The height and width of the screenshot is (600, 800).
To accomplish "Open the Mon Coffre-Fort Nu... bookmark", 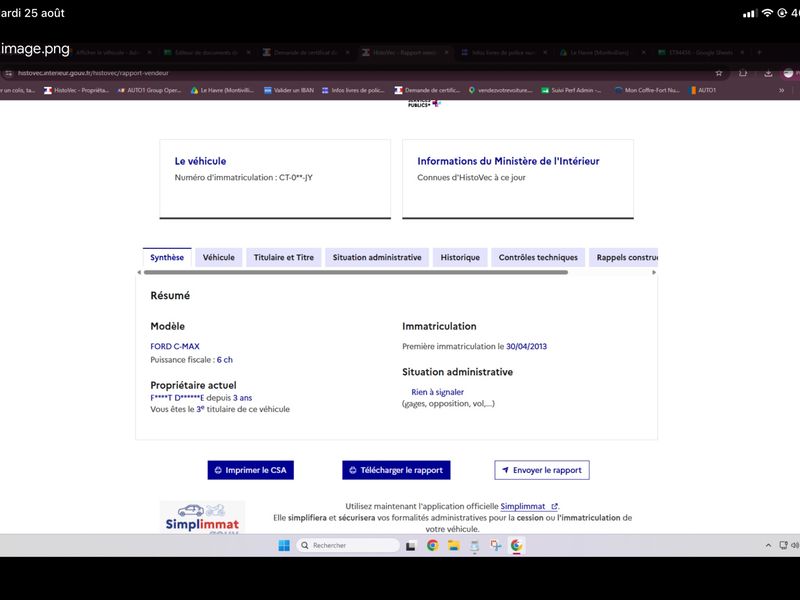I will click(x=647, y=90).
